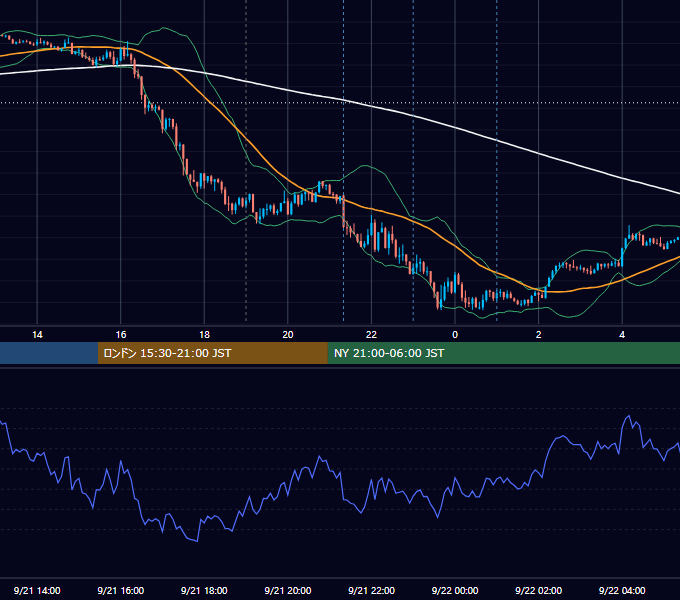Click the blue session bar before London
Screen dimensions: 680x600
tap(49, 353)
